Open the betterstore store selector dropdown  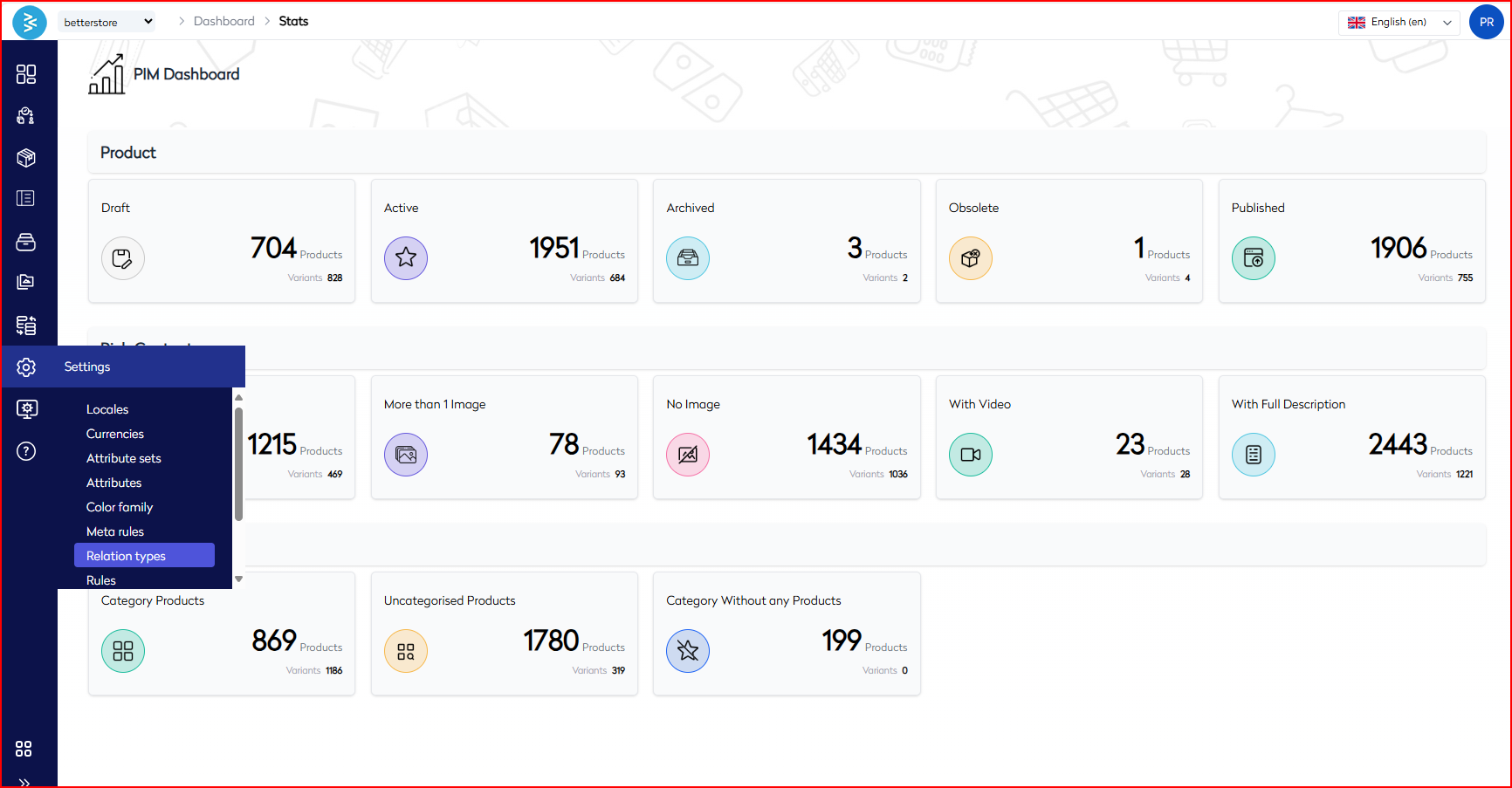[107, 22]
